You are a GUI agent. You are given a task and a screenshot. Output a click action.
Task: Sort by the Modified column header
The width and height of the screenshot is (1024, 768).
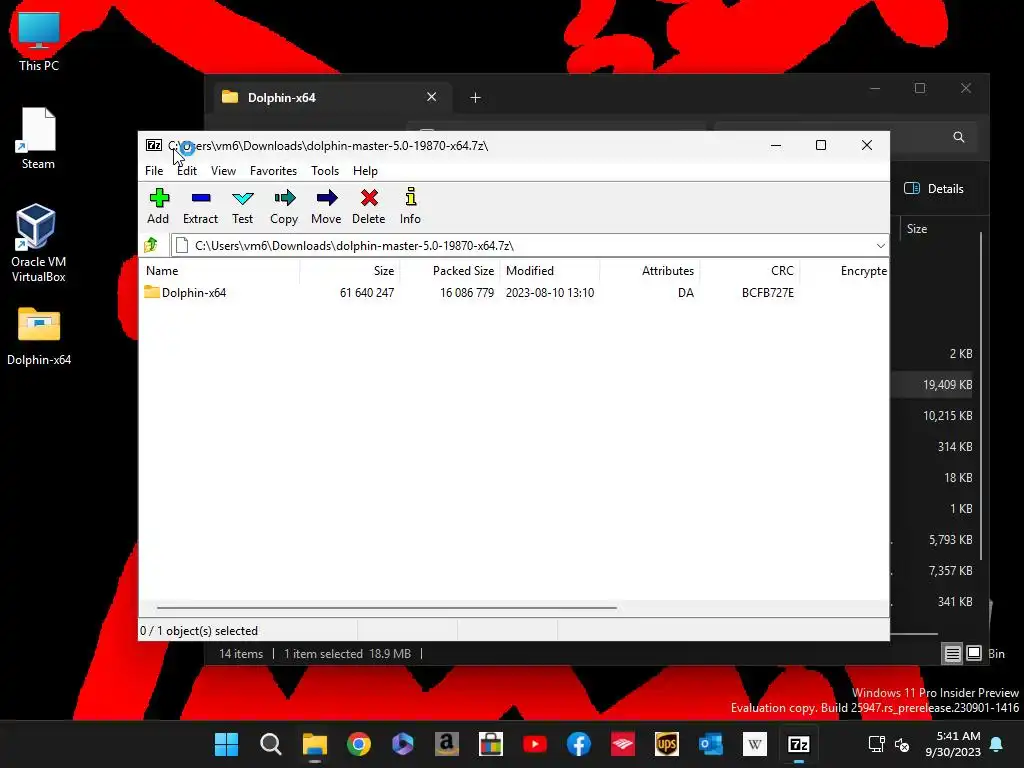pyautogui.click(x=550, y=270)
